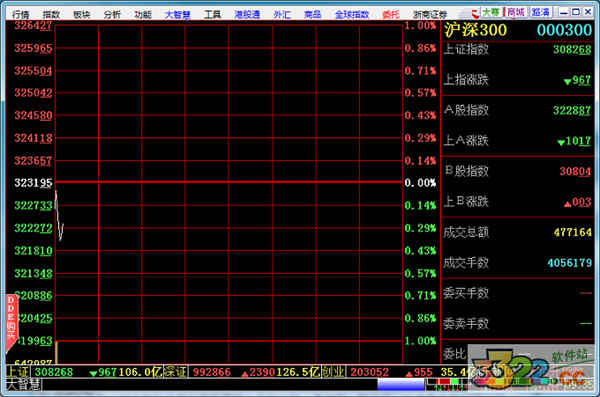Open the 板块 menu
The width and height of the screenshot is (600, 397).
82,15
